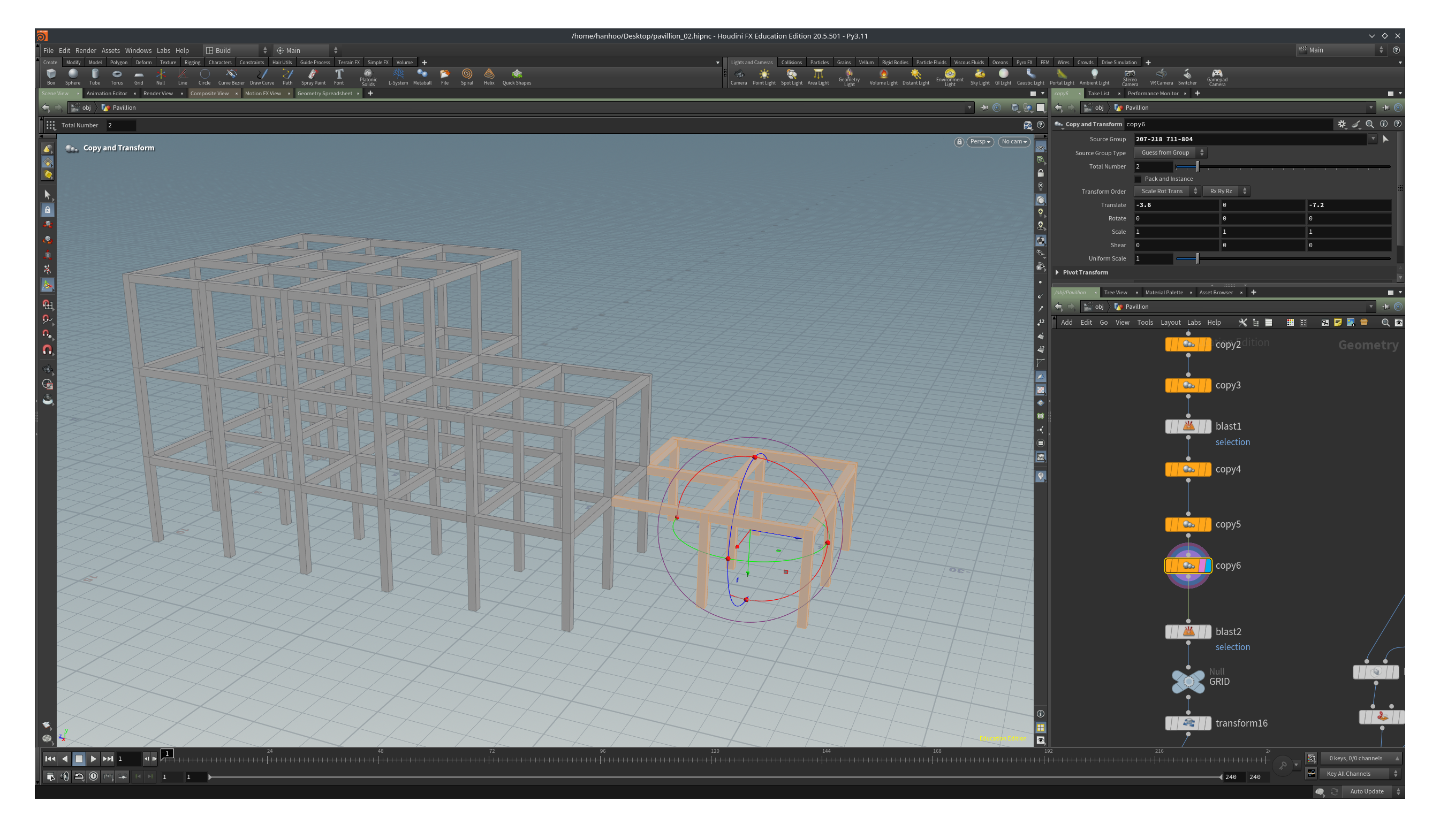The image size is (1440, 840).
Task: Select the Torus shelf tool
Action: click(x=117, y=77)
